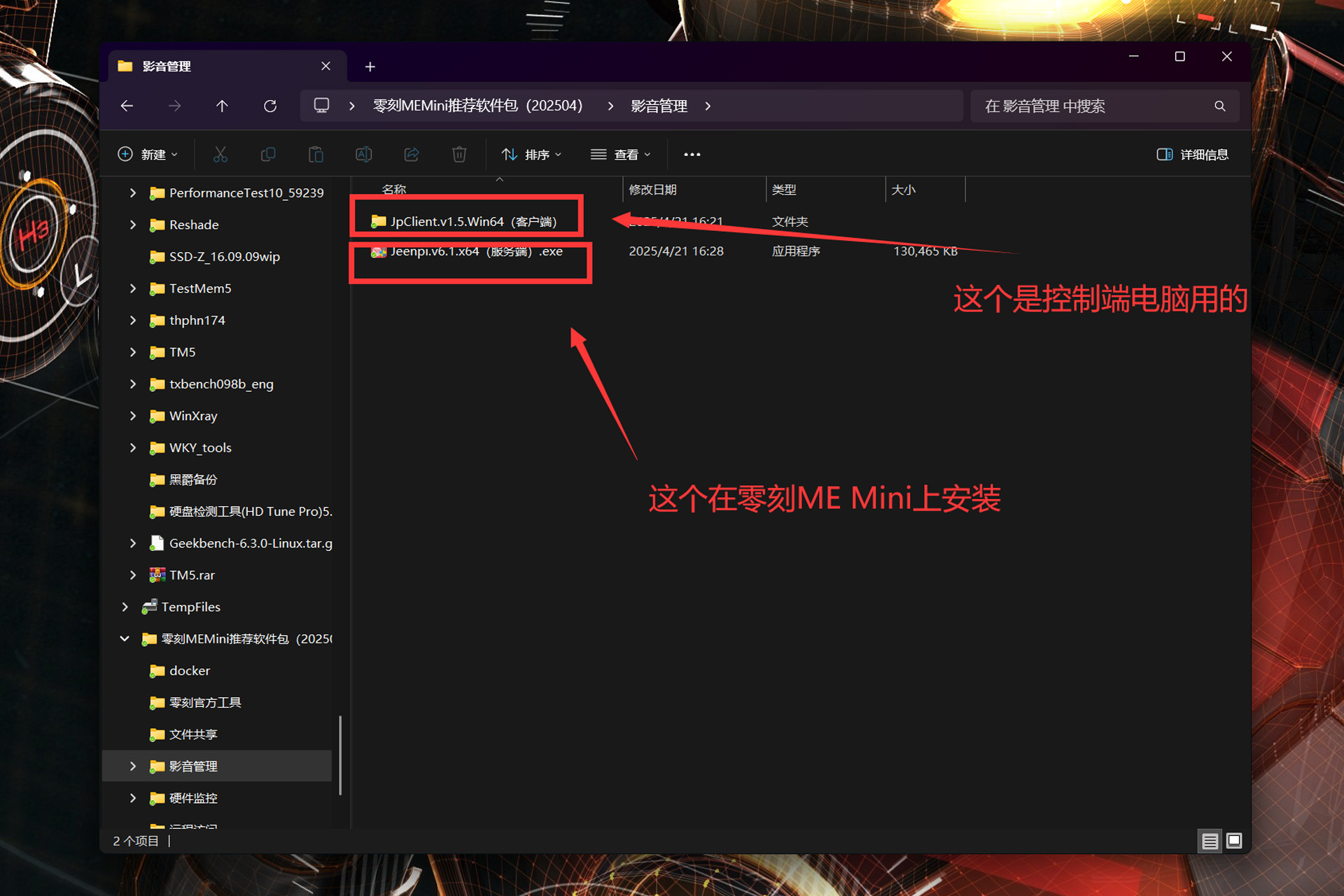Click 影音管理 breadcrumb segment
The width and height of the screenshot is (1344, 896).
click(x=659, y=106)
